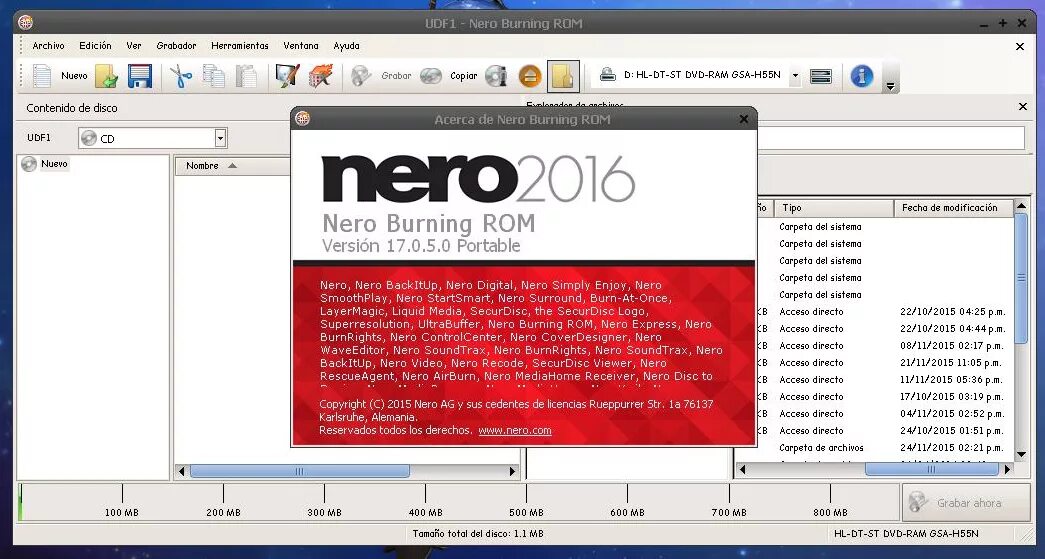Click the explorer scroll up arrow
1045x559 pixels.
pos(1021,206)
